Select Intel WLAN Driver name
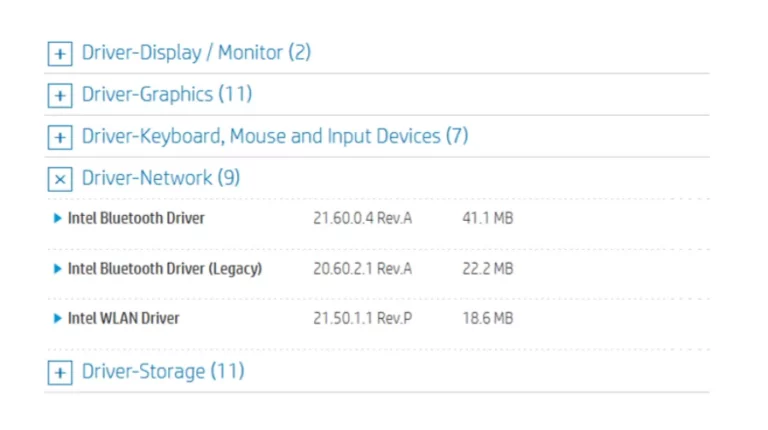Screen dimensions: 768x430 click(x=123, y=318)
